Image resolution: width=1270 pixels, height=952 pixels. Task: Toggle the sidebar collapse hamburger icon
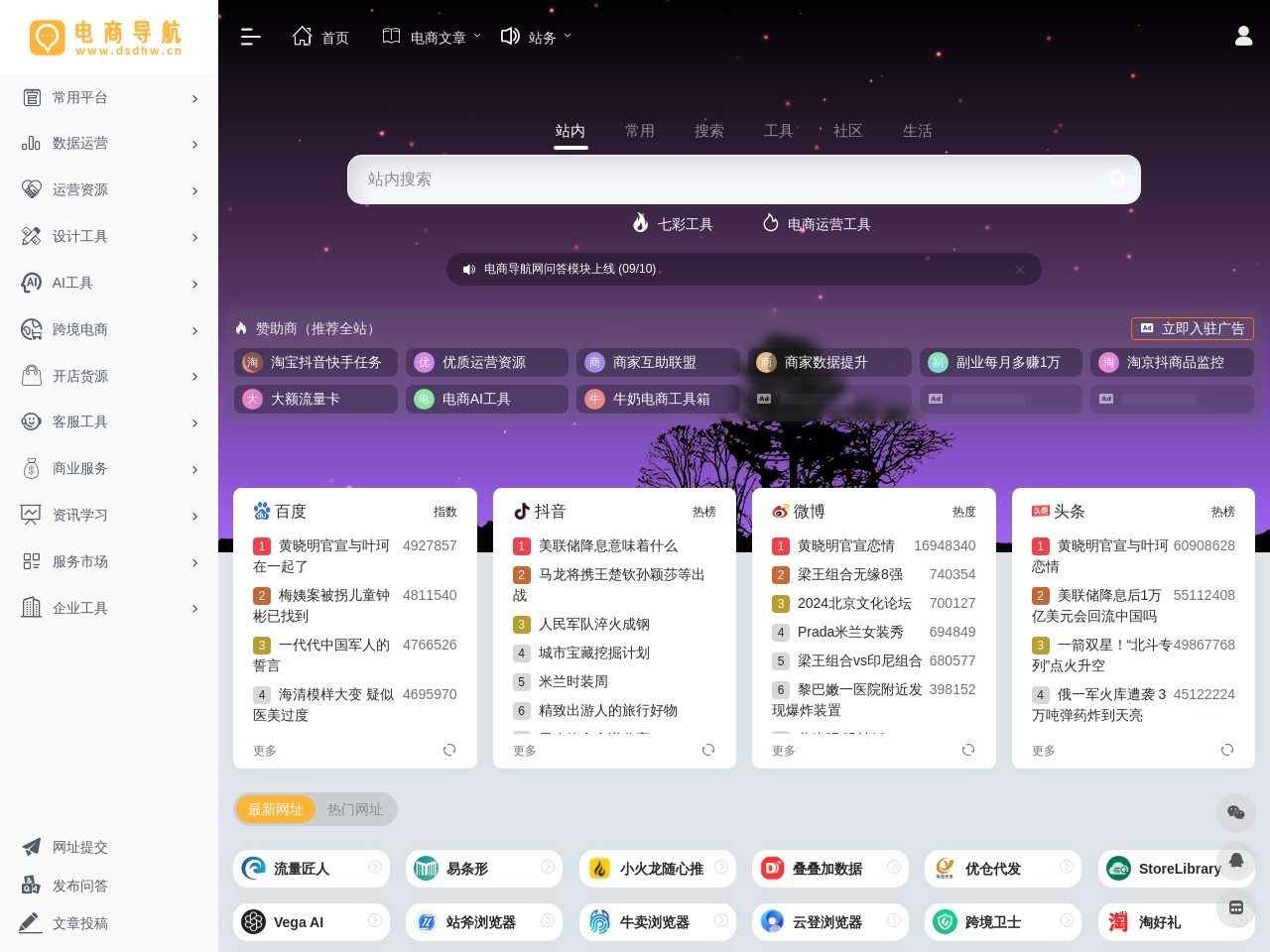coord(251,37)
